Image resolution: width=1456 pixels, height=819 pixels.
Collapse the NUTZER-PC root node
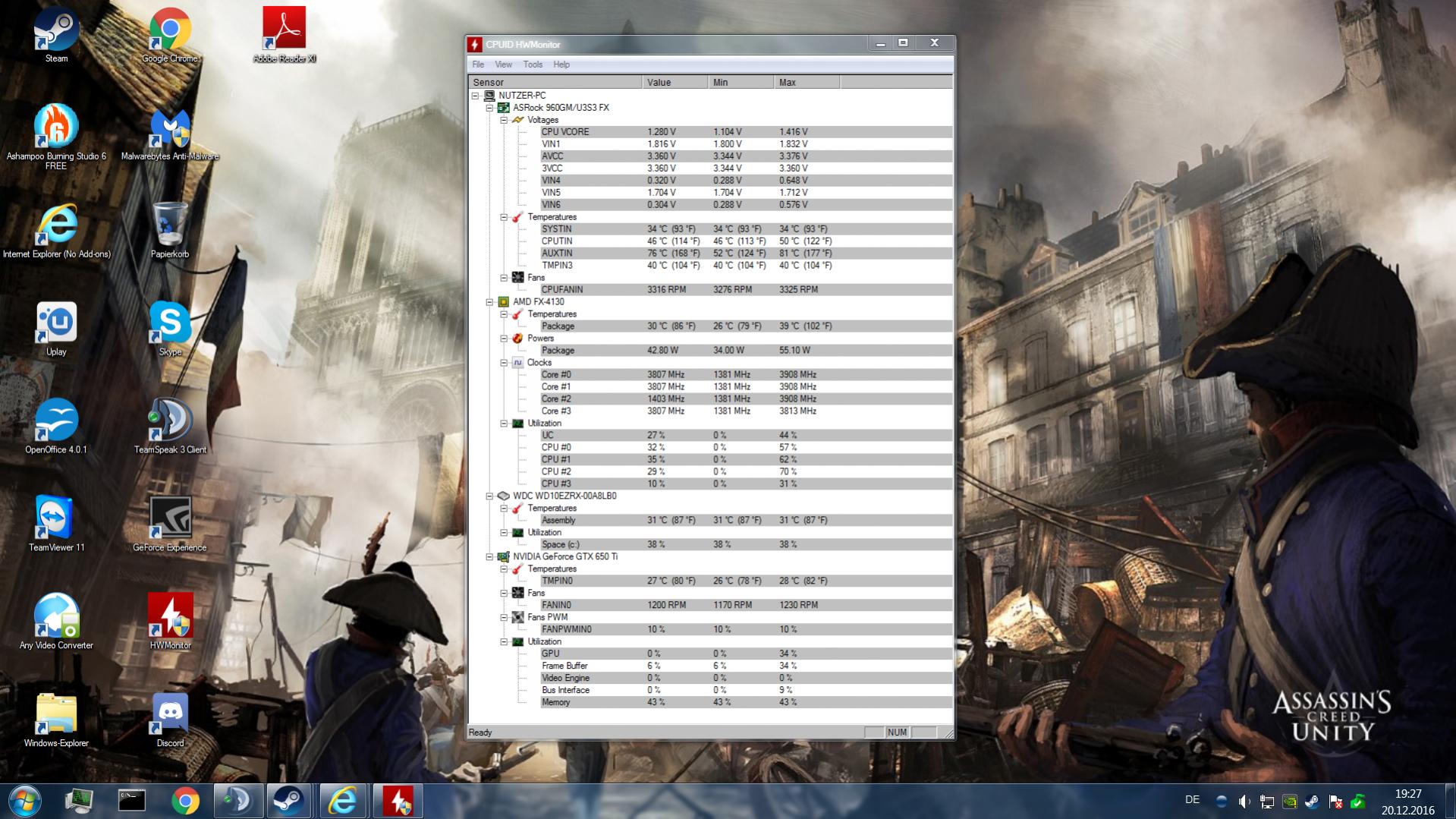pyautogui.click(x=476, y=96)
